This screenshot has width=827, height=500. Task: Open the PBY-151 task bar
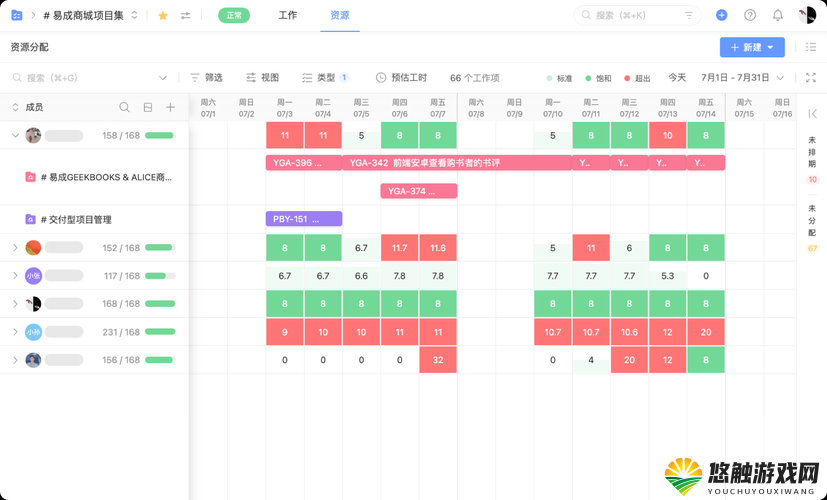(x=304, y=219)
